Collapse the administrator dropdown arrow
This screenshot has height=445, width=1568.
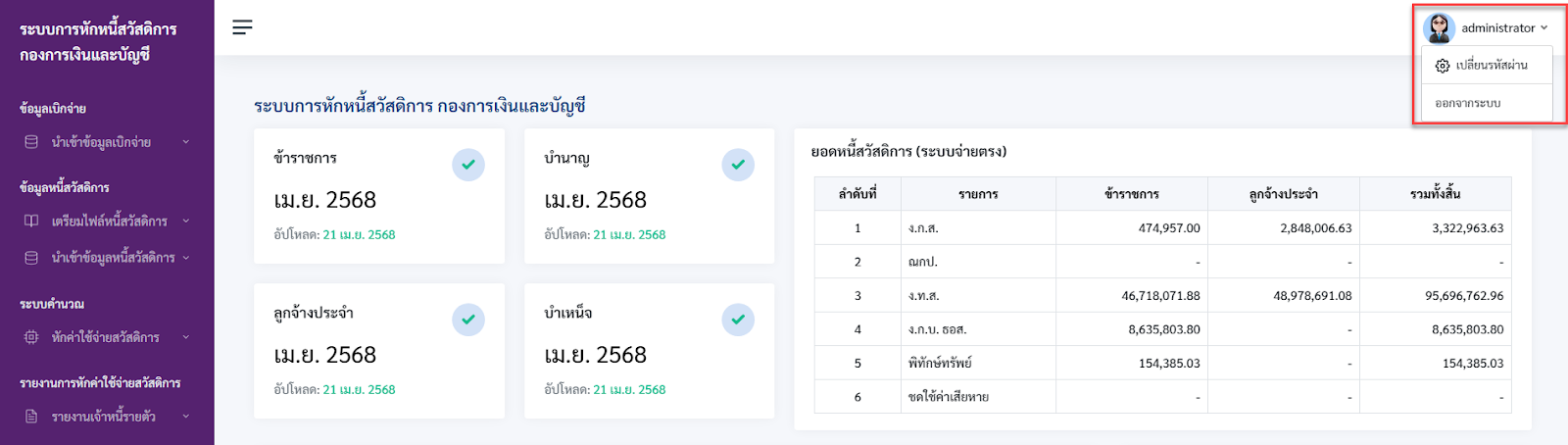[1544, 28]
